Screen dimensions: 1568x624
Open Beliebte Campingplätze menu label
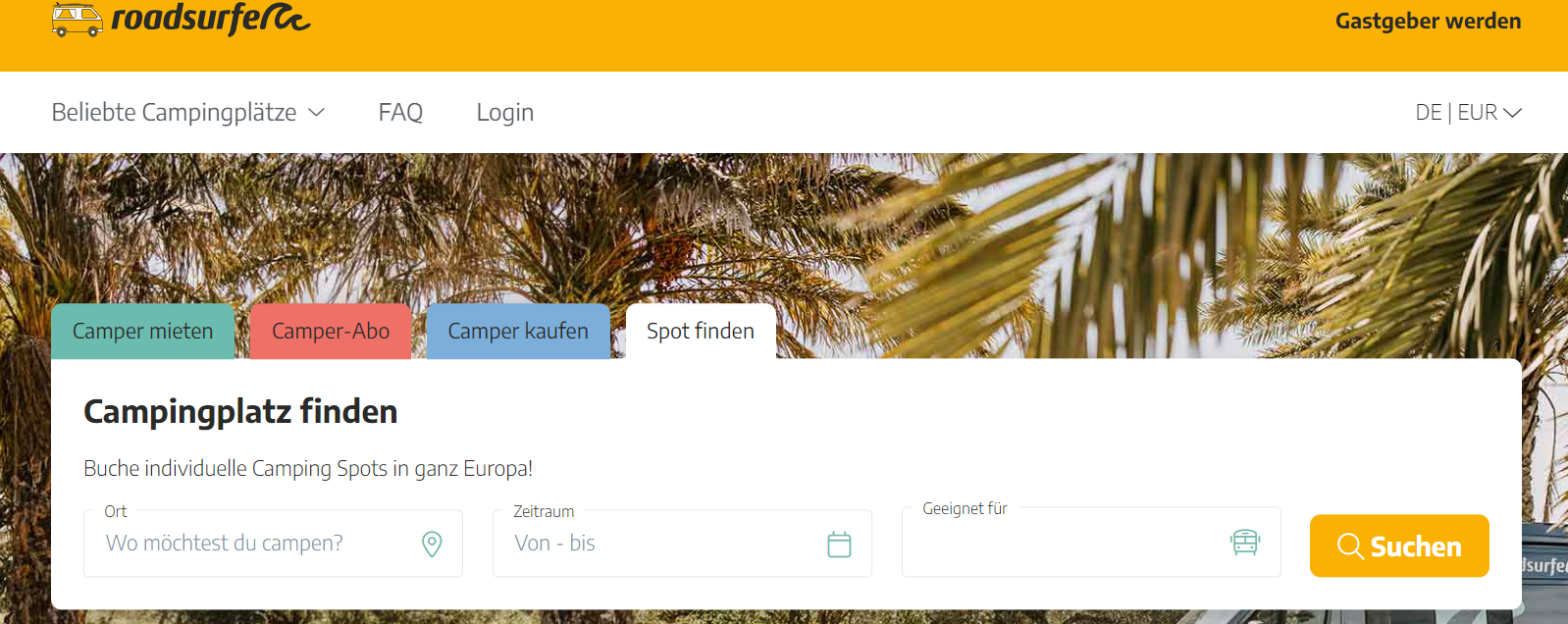tap(174, 113)
